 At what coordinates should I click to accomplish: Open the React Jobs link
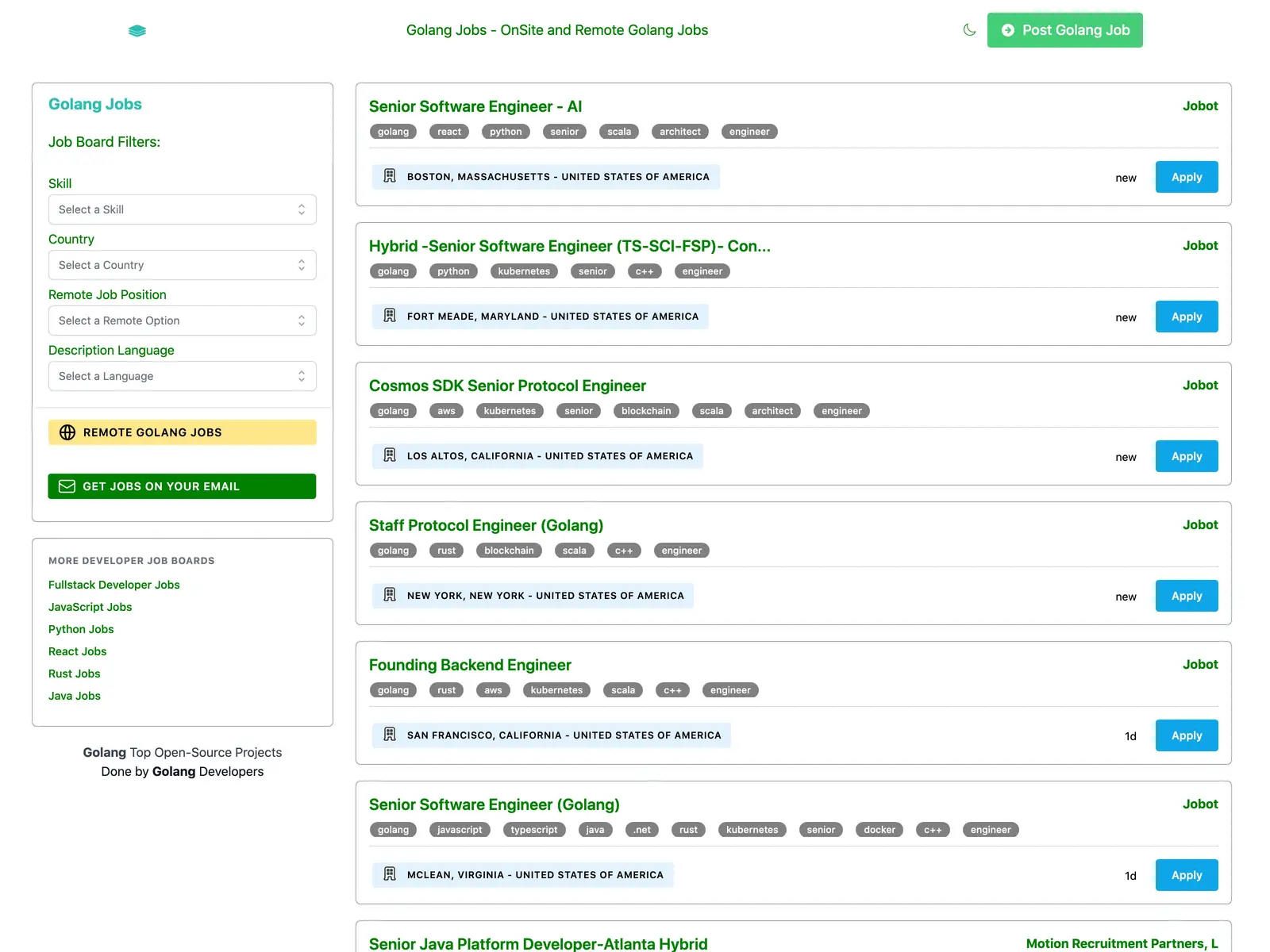78,651
